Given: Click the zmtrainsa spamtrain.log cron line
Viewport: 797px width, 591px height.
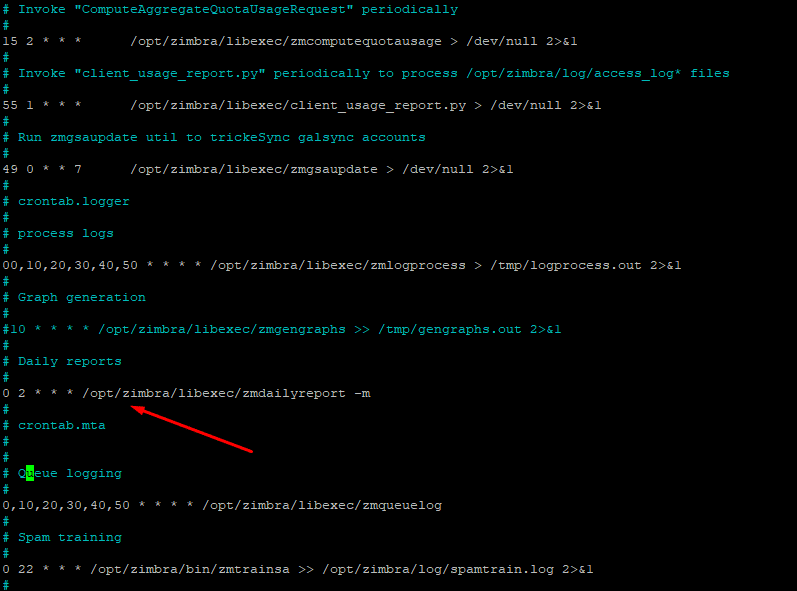Looking at the screenshot, I should [296, 569].
